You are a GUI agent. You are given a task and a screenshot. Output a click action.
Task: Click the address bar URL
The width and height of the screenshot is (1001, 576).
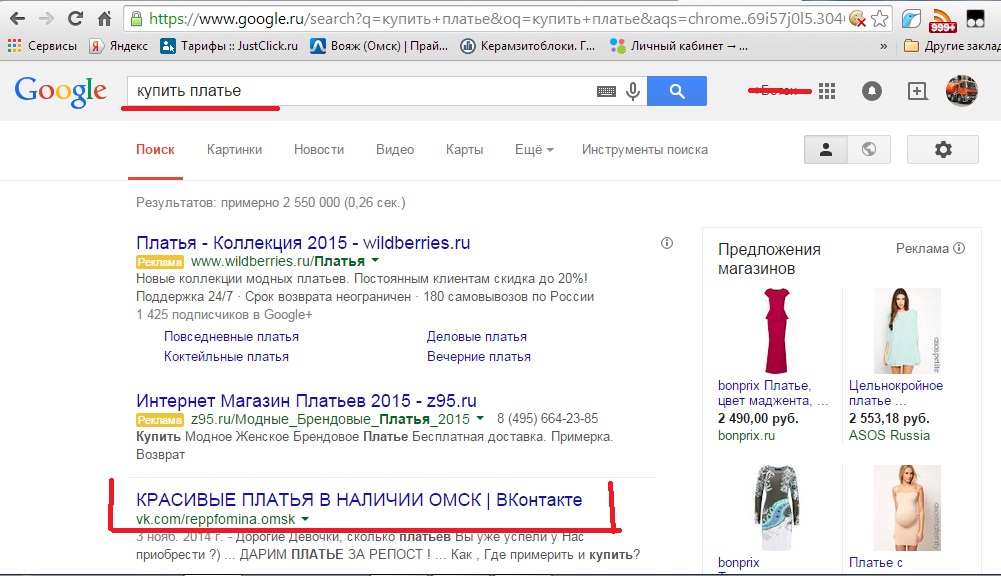[x=496, y=19]
